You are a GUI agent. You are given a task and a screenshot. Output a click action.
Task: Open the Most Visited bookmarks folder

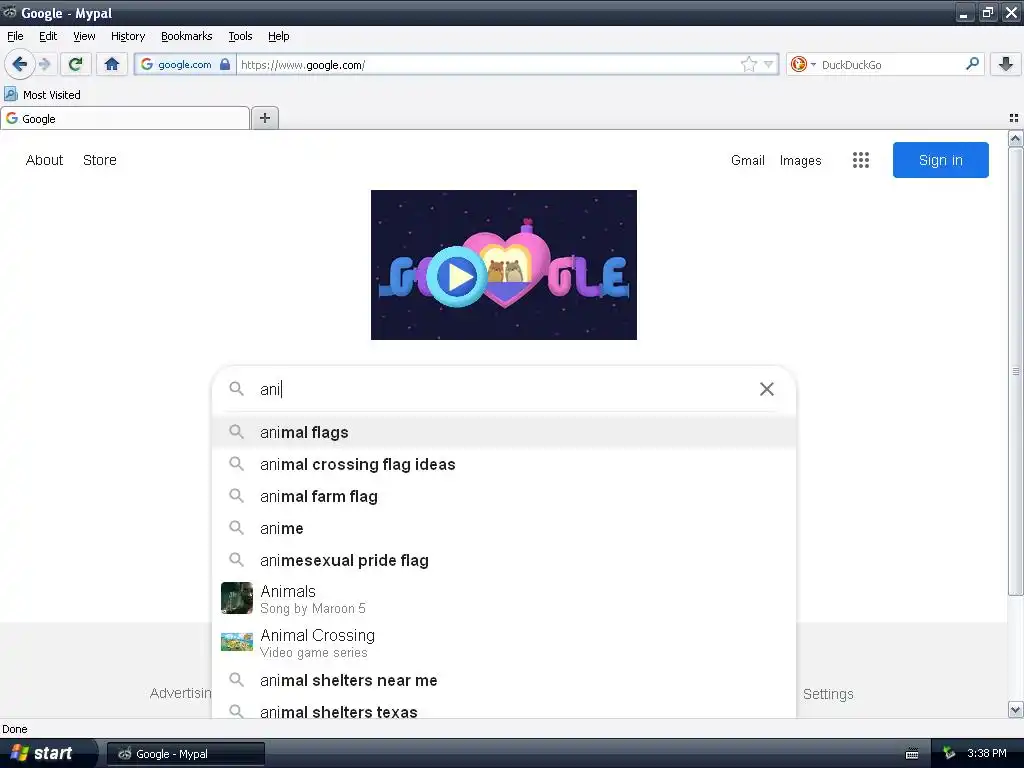(42, 95)
